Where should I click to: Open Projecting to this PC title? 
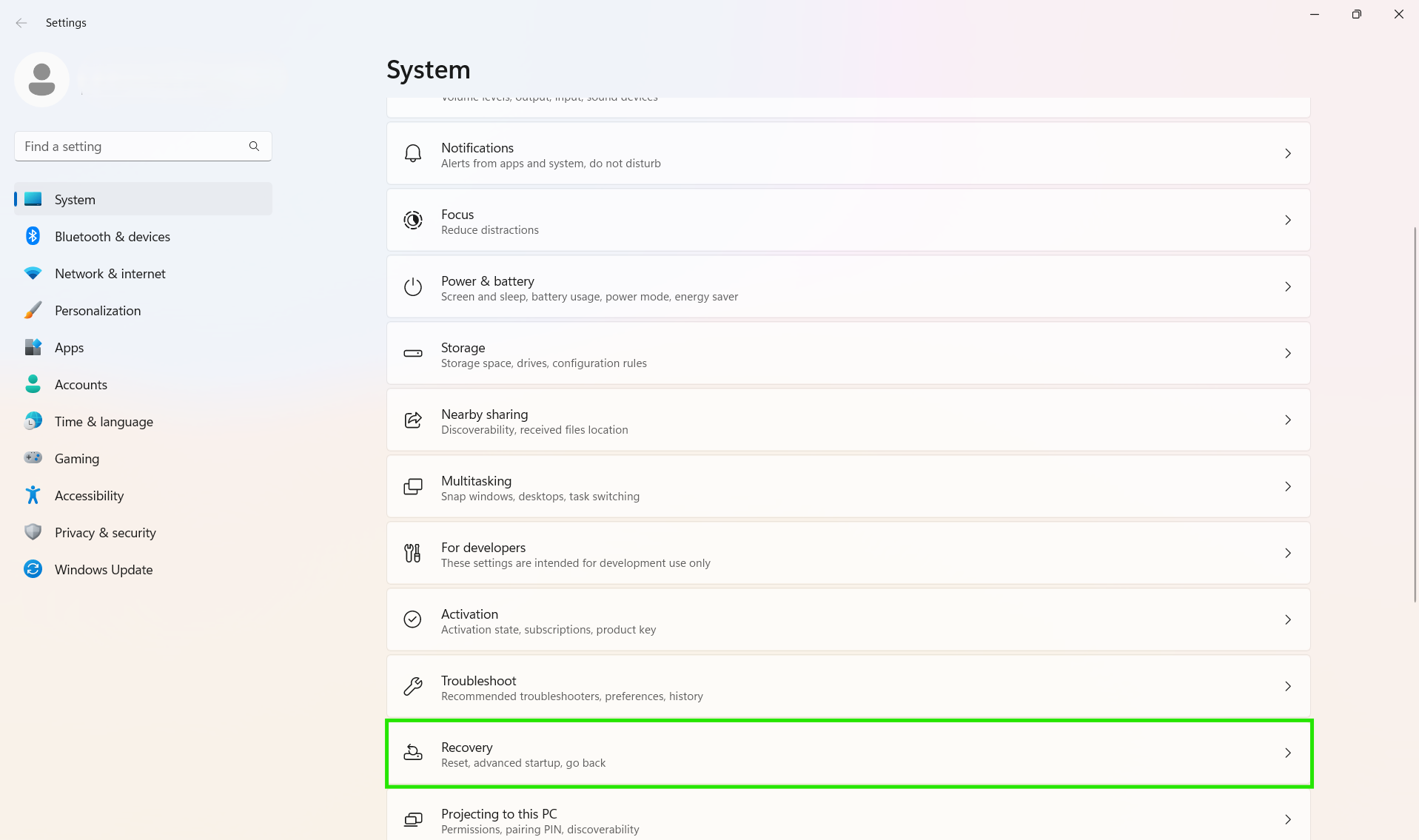pyautogui.click(x=499, y=813)
